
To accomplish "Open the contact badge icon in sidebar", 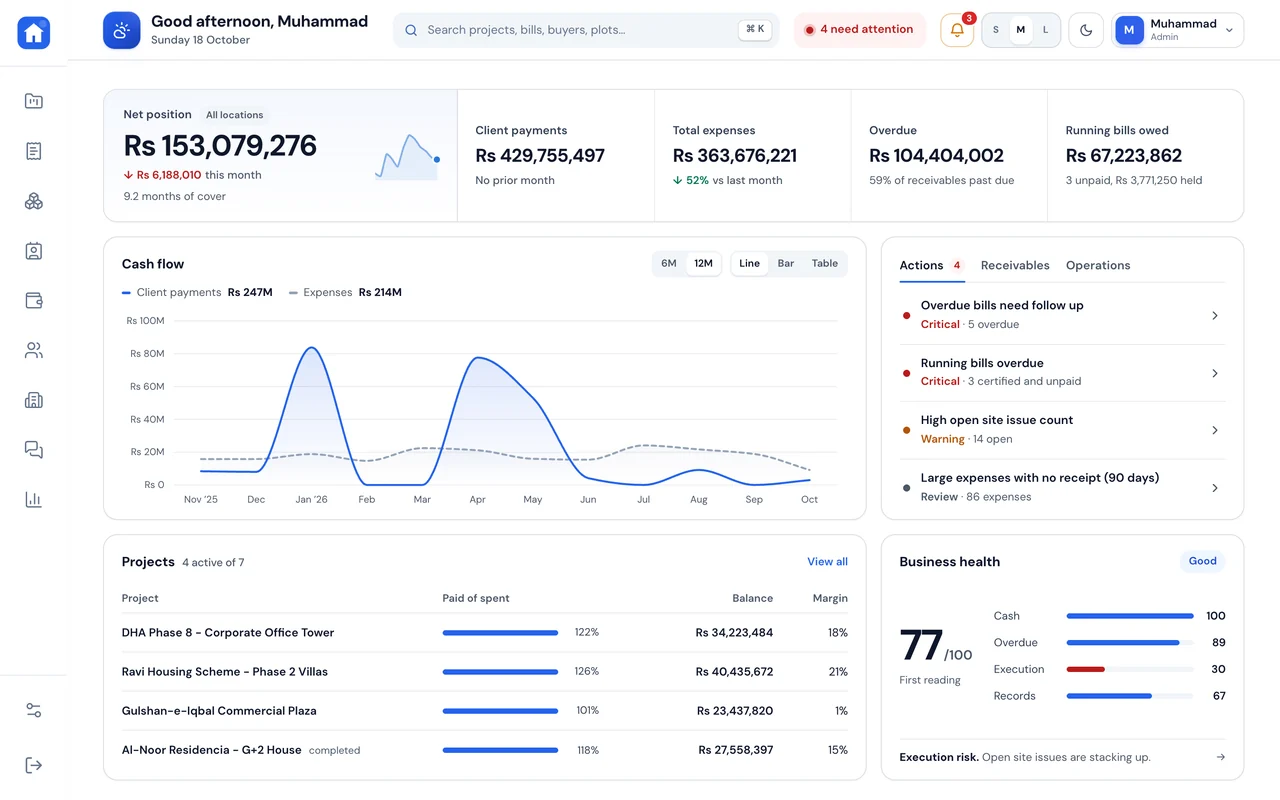I will pyautogui.click(x=34, y=251).
